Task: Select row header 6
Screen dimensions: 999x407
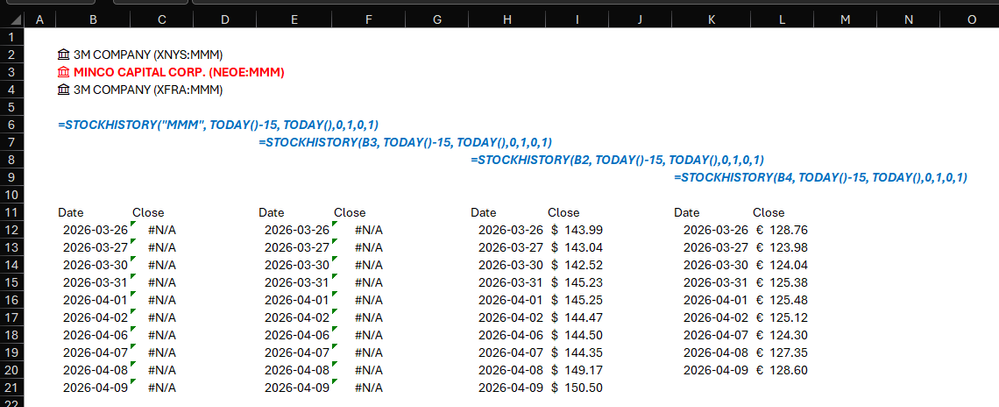Action: [x=11, y=125]
